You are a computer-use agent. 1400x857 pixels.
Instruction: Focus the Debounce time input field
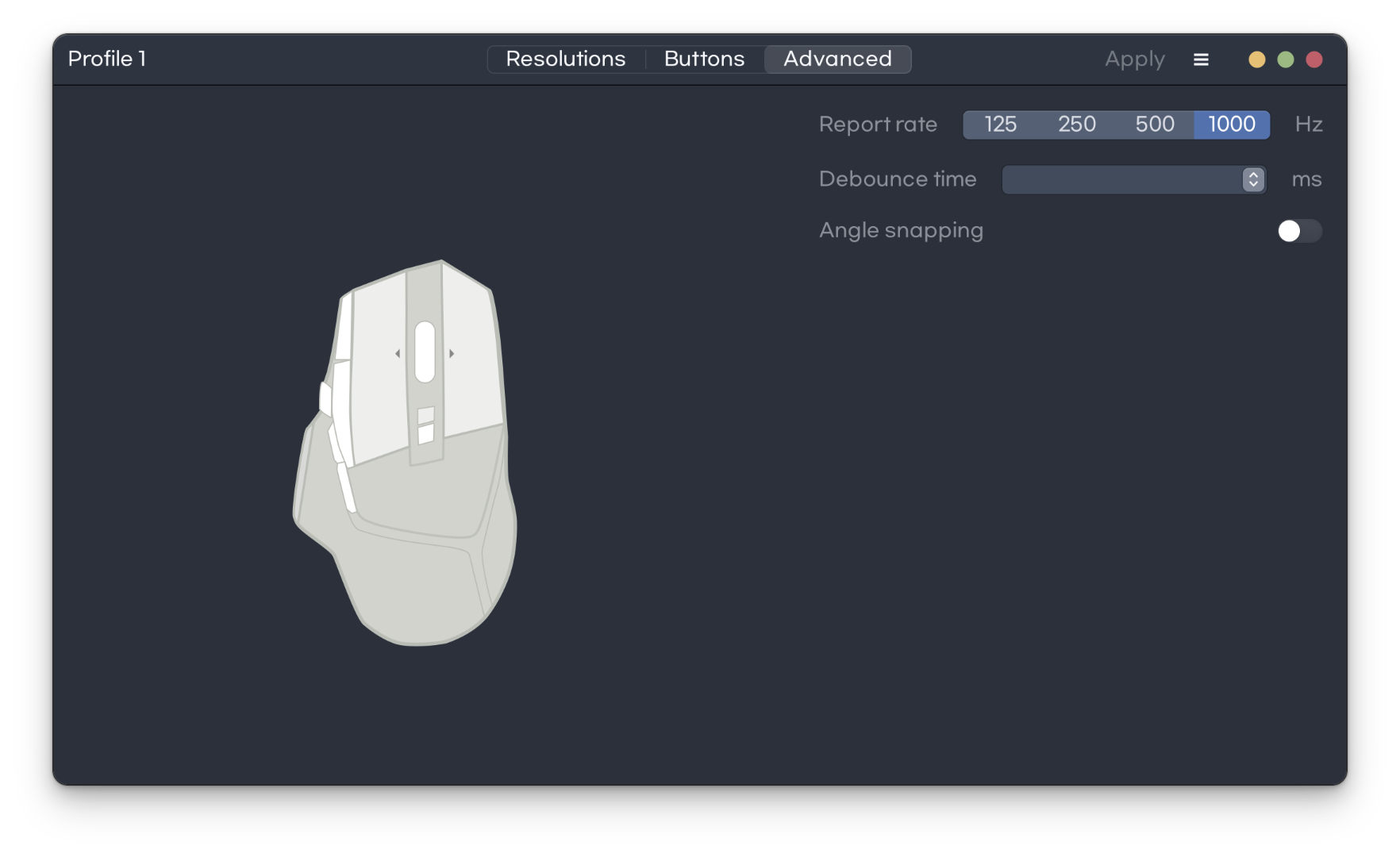1121,179
